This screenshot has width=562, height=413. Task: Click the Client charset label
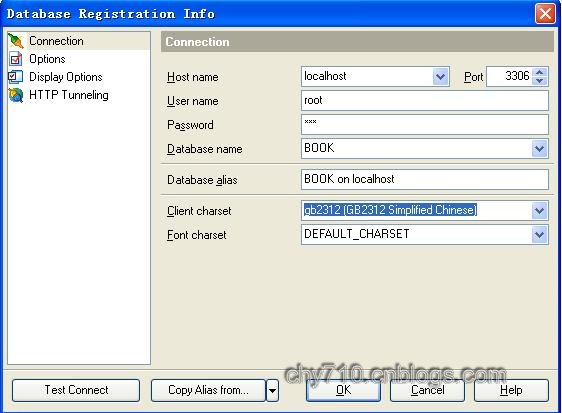click(199, 211)
